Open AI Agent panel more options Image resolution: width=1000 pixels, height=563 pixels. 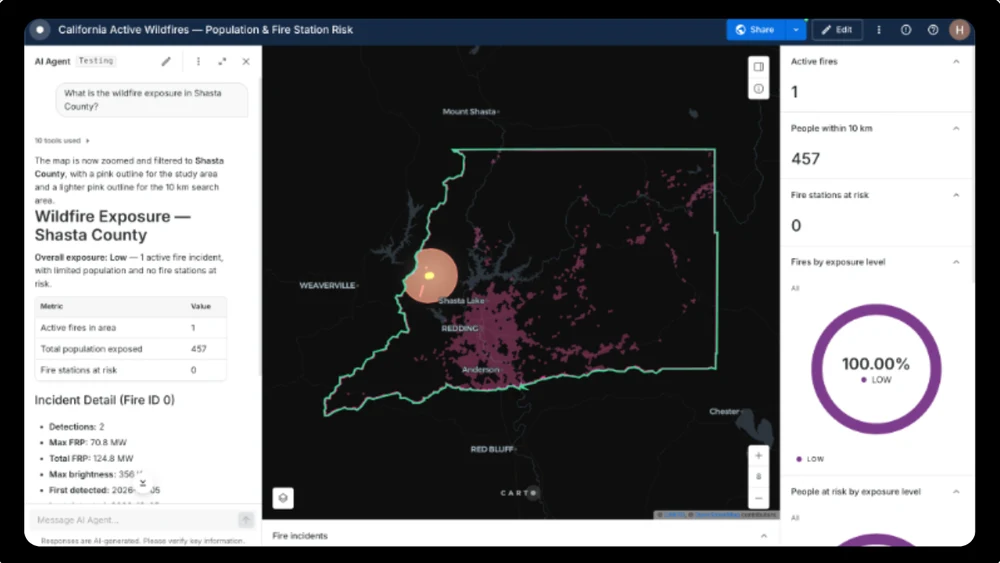click(x=198, y=61)
